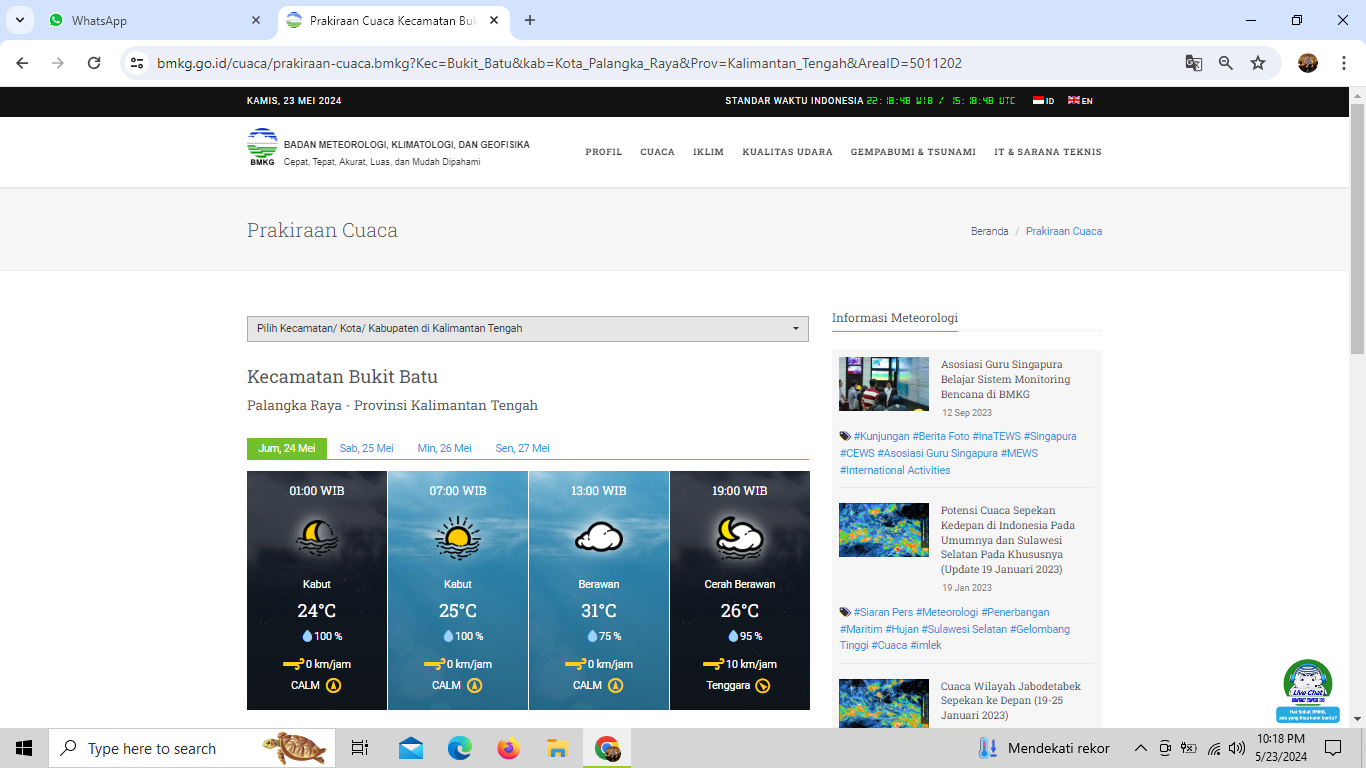Viewport: 1366px width, 768px height.
Task: Open new tab with plus button
Action: click(530, 20)
